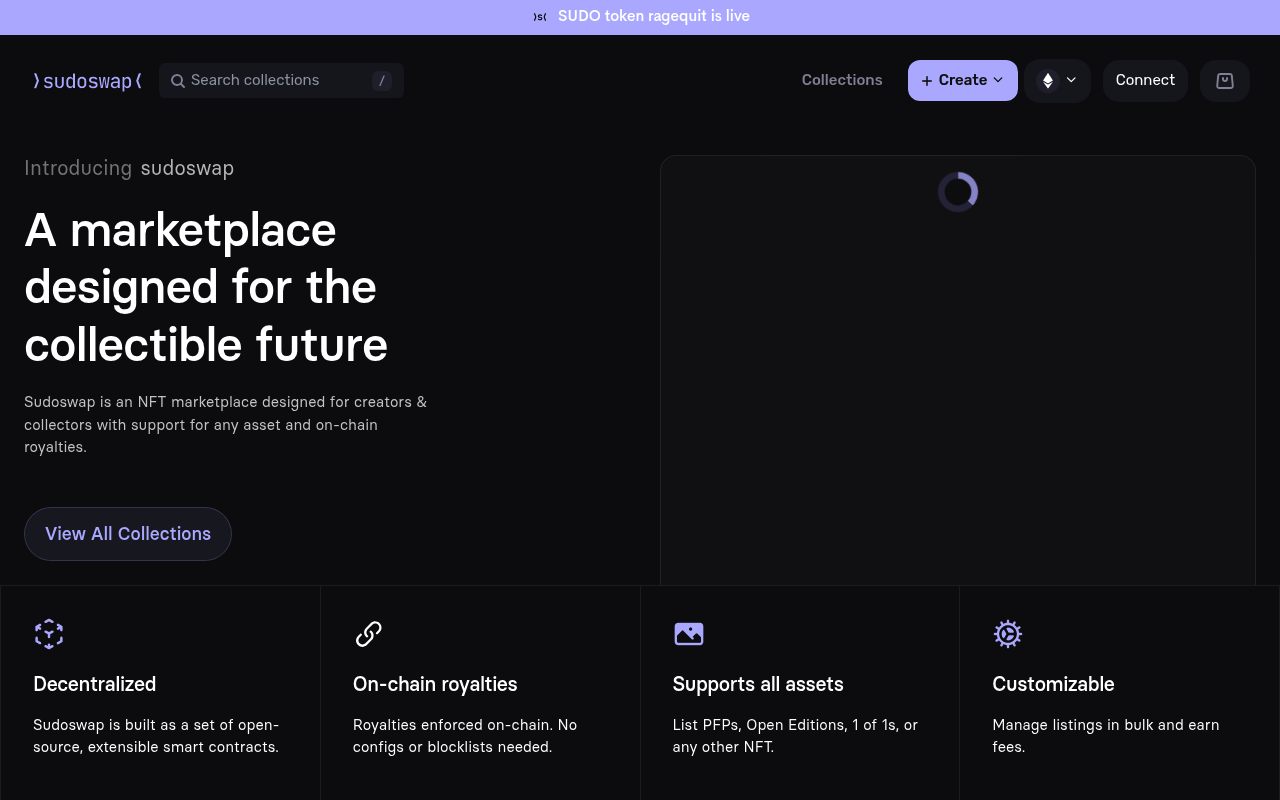Click the Connect wallet button
Viewport: 1280px width, 800px height.
click(1145, 81)
